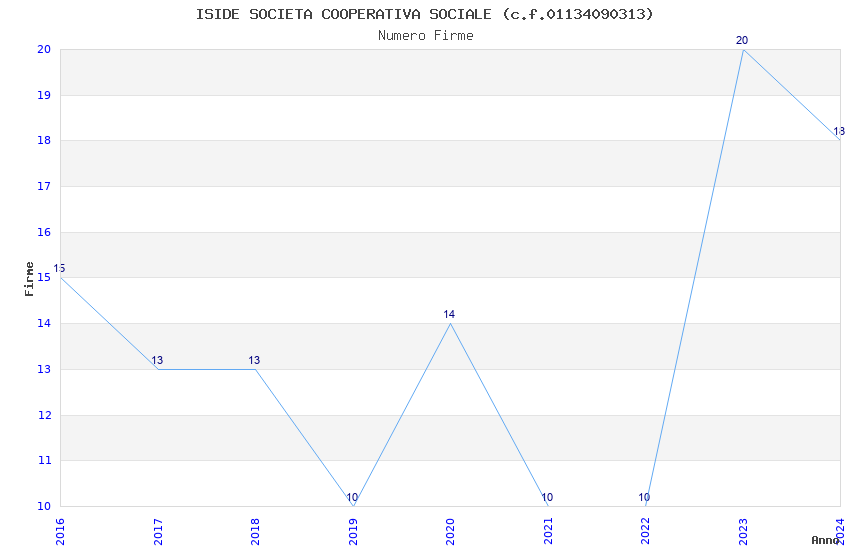Click the y-axis tick label 17
Screen dimensions: 850x550
pos(44,186)
